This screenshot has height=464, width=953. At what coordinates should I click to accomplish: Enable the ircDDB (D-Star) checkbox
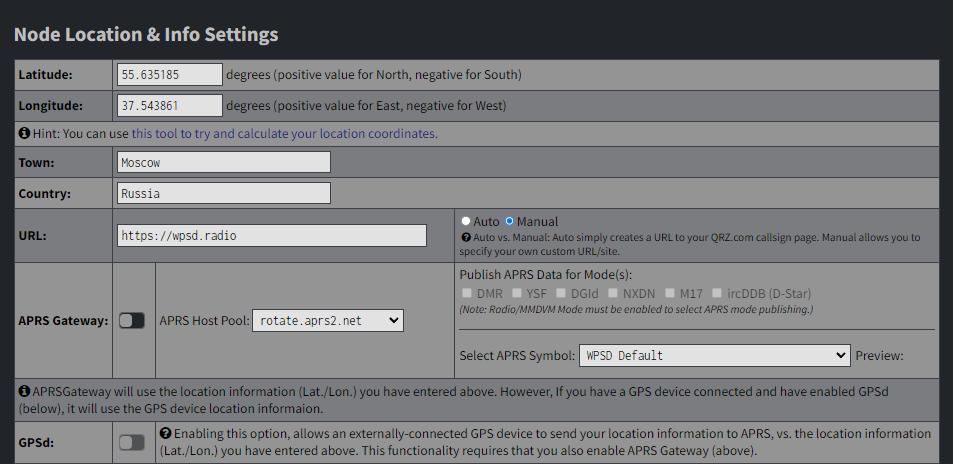717,293
